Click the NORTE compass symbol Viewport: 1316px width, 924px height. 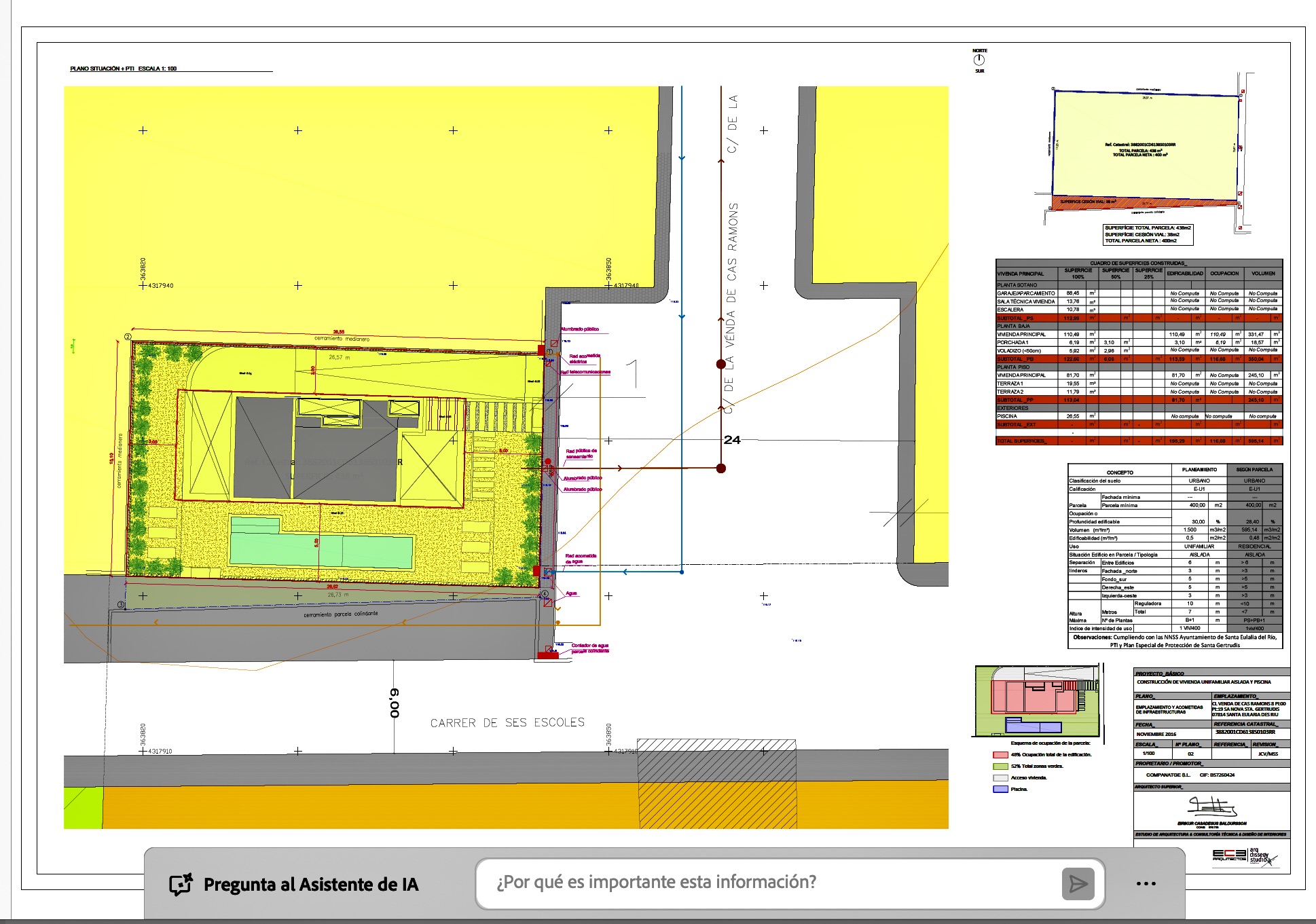[x=979, y=60]
